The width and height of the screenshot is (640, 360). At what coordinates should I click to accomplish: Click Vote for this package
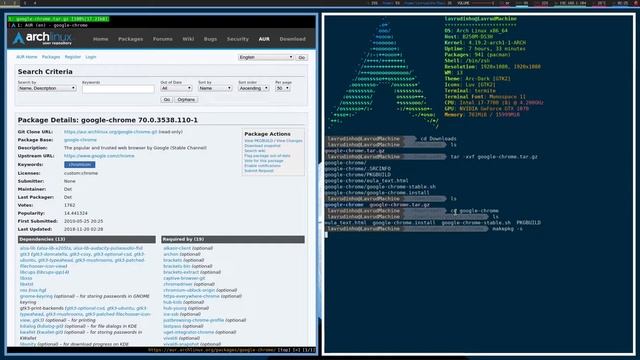click(264, 161)
